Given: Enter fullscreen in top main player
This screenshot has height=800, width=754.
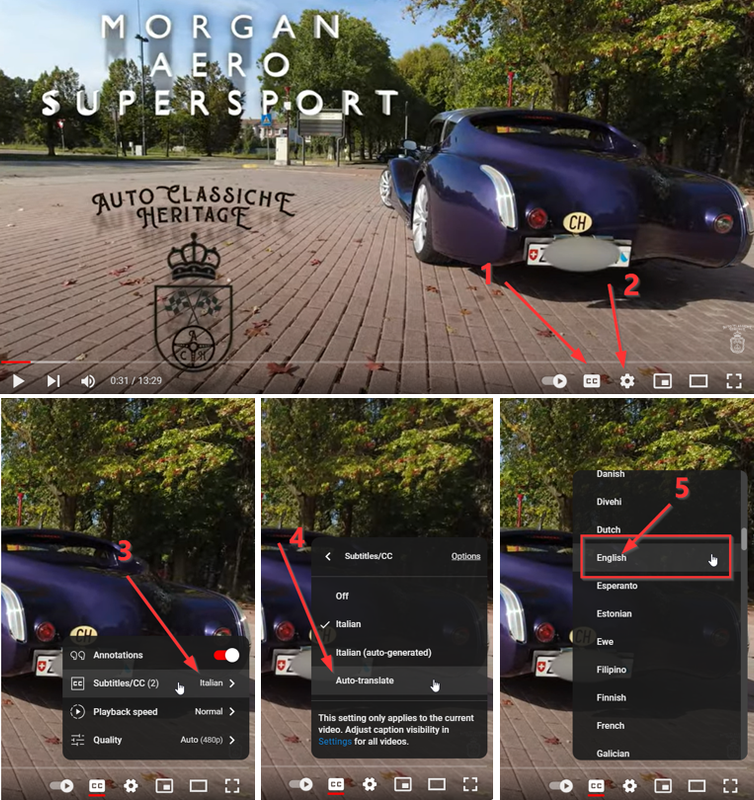Looking at the screenshot, I should click(x=734, y=381).
